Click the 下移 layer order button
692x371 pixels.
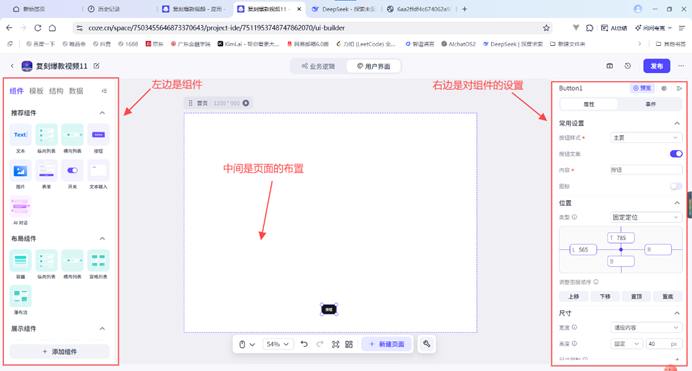coord(605,296)
